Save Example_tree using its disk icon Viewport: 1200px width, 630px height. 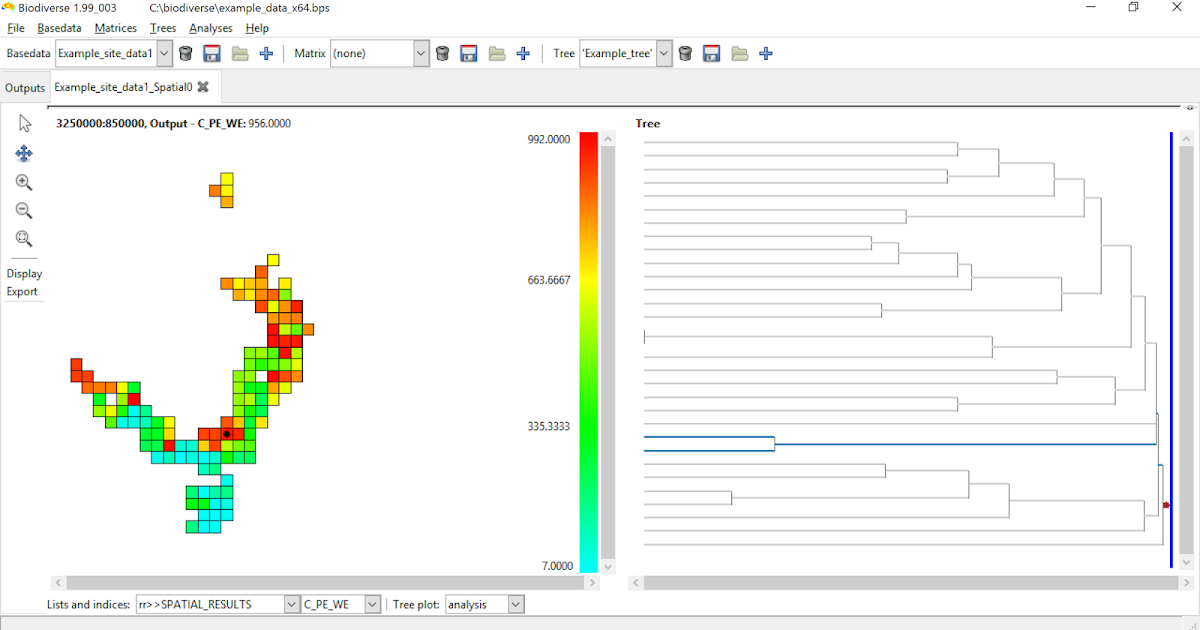(x=711, y=53)
